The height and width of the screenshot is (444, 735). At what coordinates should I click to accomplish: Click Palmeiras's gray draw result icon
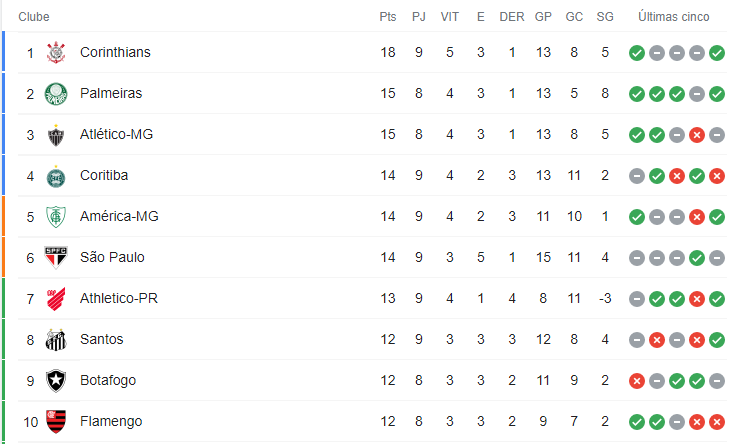tap(697, 94)
